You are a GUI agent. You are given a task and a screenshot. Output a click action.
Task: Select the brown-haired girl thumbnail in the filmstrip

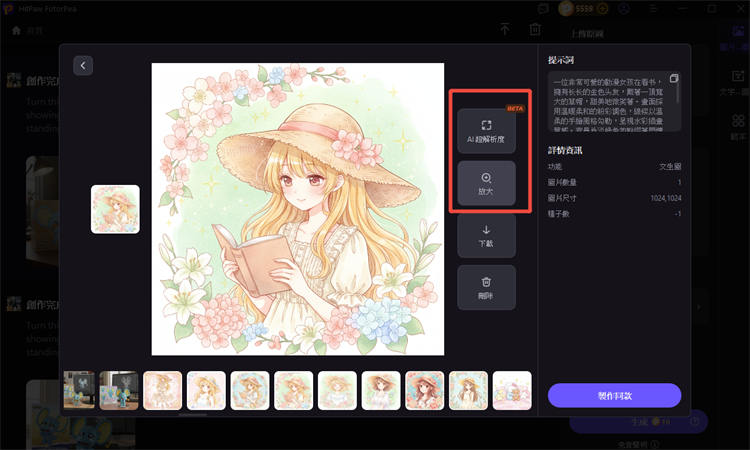[424, 390]
